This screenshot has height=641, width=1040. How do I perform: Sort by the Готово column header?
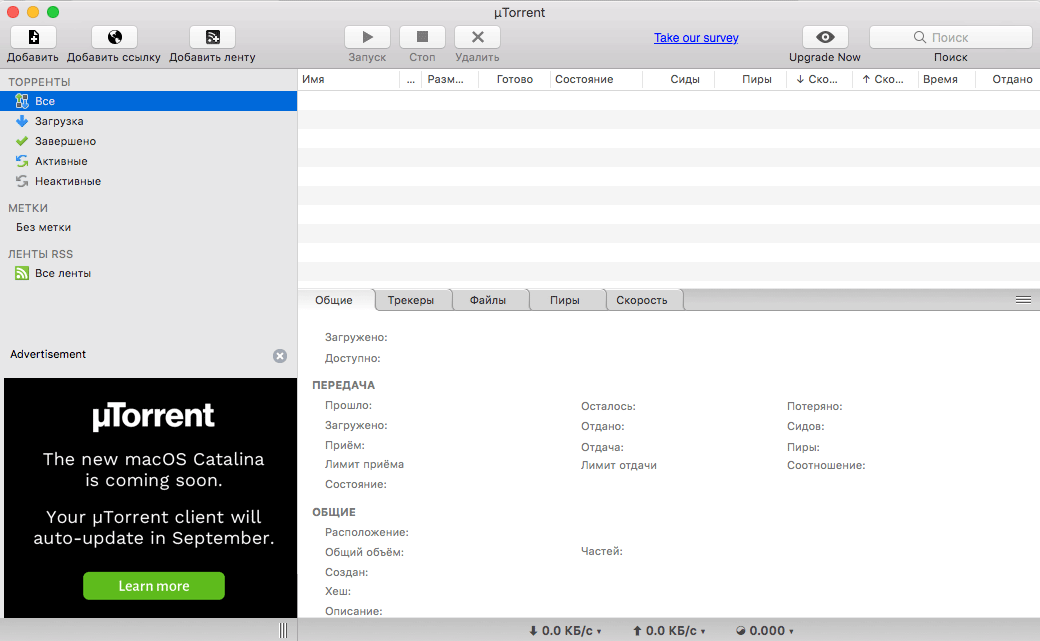tap(515, 79)
